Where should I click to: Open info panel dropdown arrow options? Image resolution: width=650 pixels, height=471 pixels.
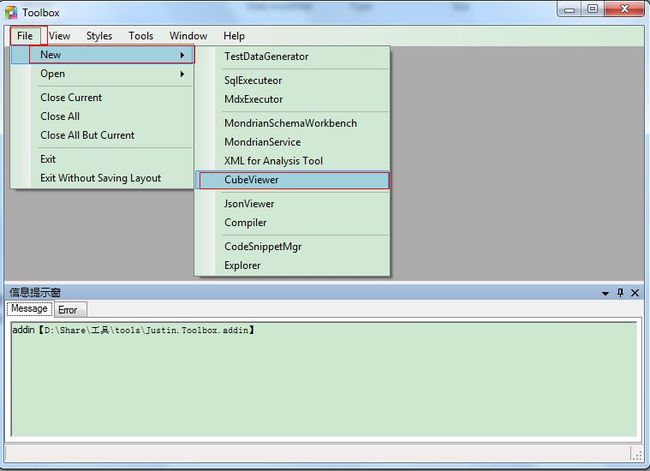[x=605, y=293]
